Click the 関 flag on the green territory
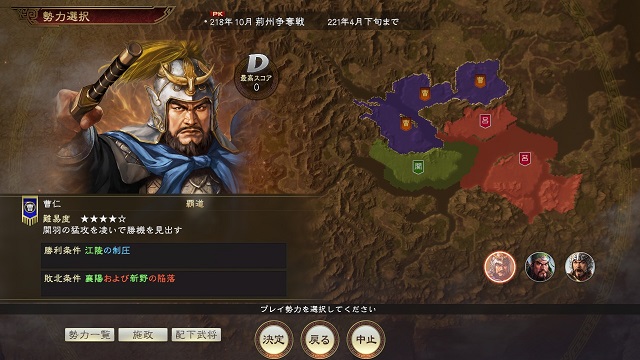This screenshot has width=640, height=360. (418, 167)
